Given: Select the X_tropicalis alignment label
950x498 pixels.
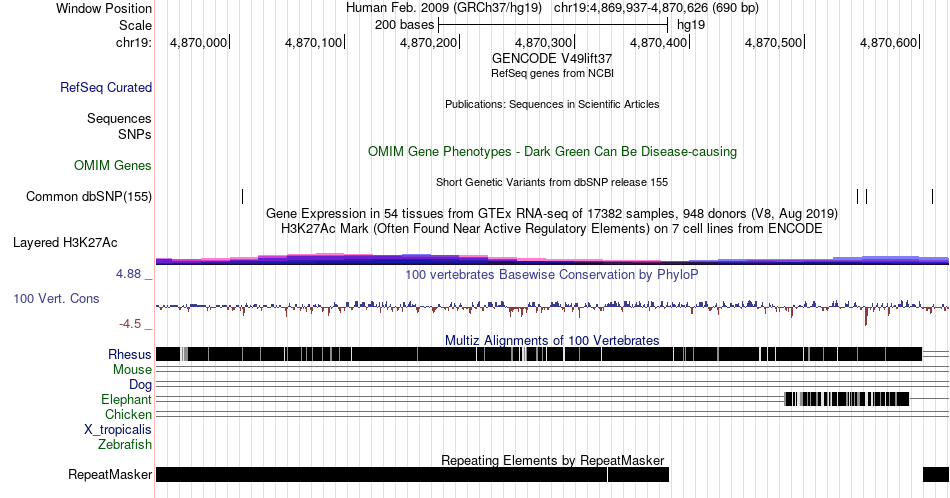Looking at the screenshot, I should (x=118, y=430).
